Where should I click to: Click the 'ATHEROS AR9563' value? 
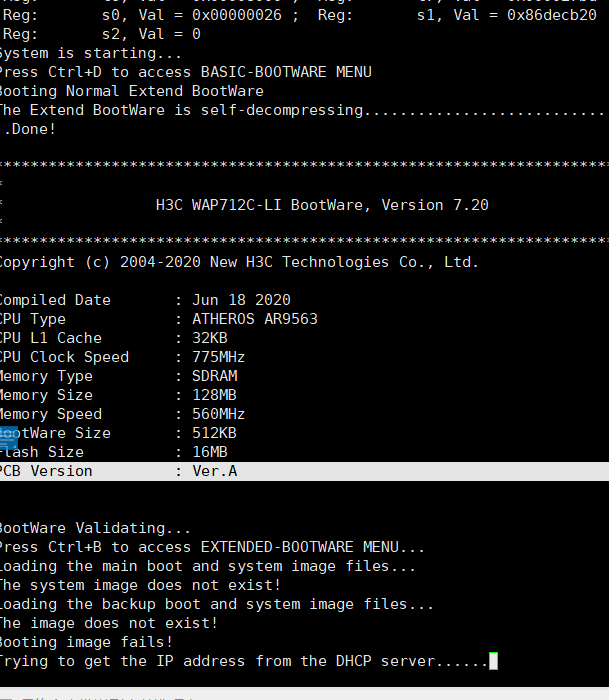pos(255,319)
